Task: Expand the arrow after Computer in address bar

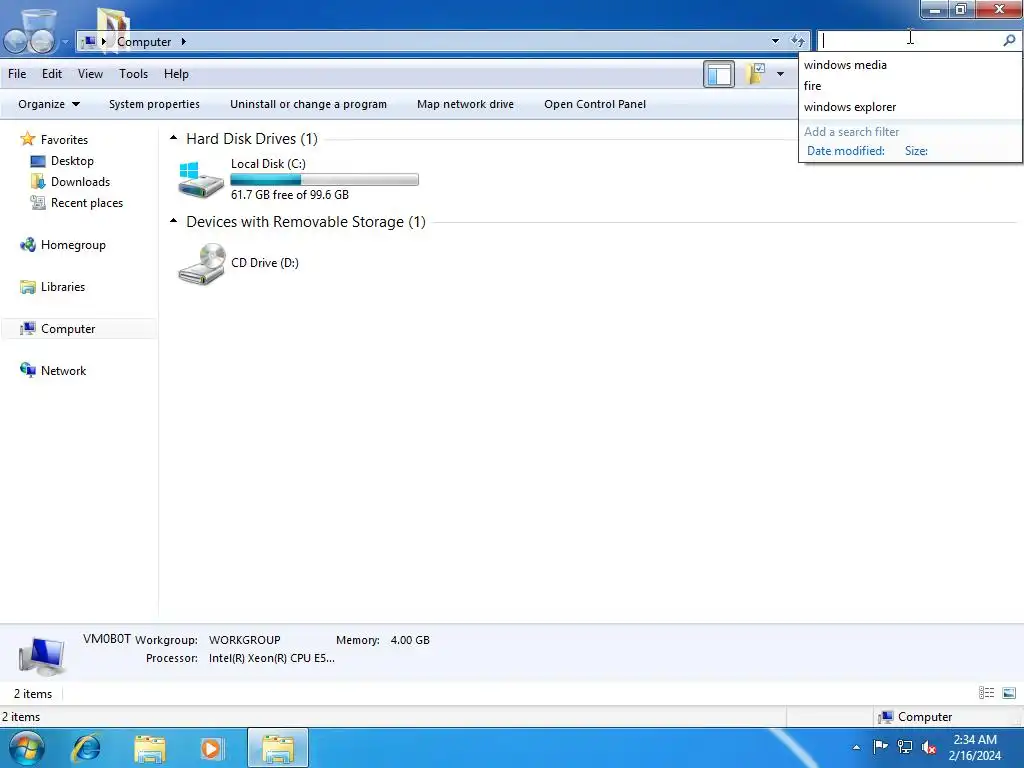Action: (x=184, y=41)
